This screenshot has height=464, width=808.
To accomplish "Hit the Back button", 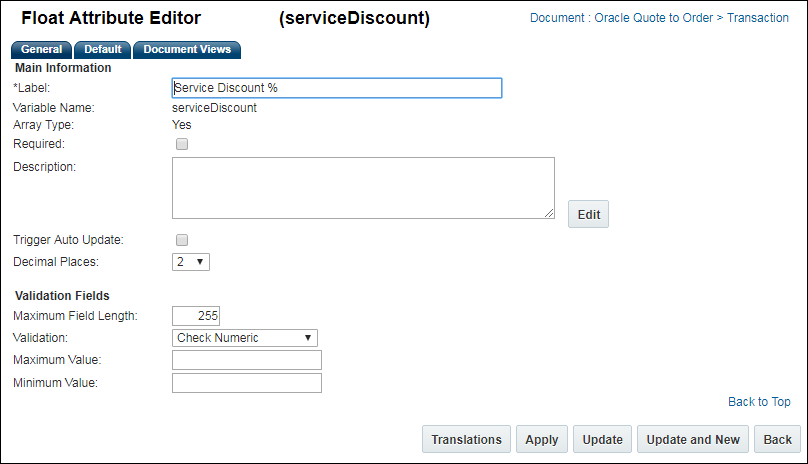I will [777, 440].
